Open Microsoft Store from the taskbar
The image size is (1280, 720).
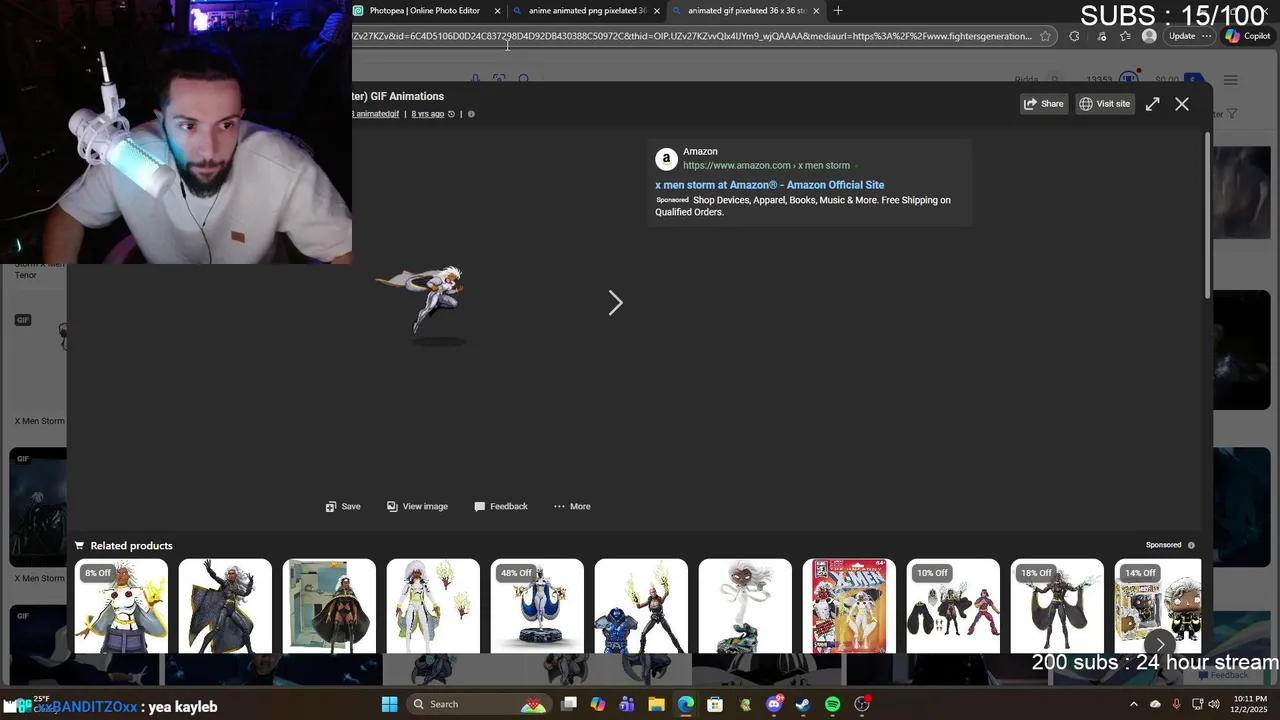[x=715, y=704]
